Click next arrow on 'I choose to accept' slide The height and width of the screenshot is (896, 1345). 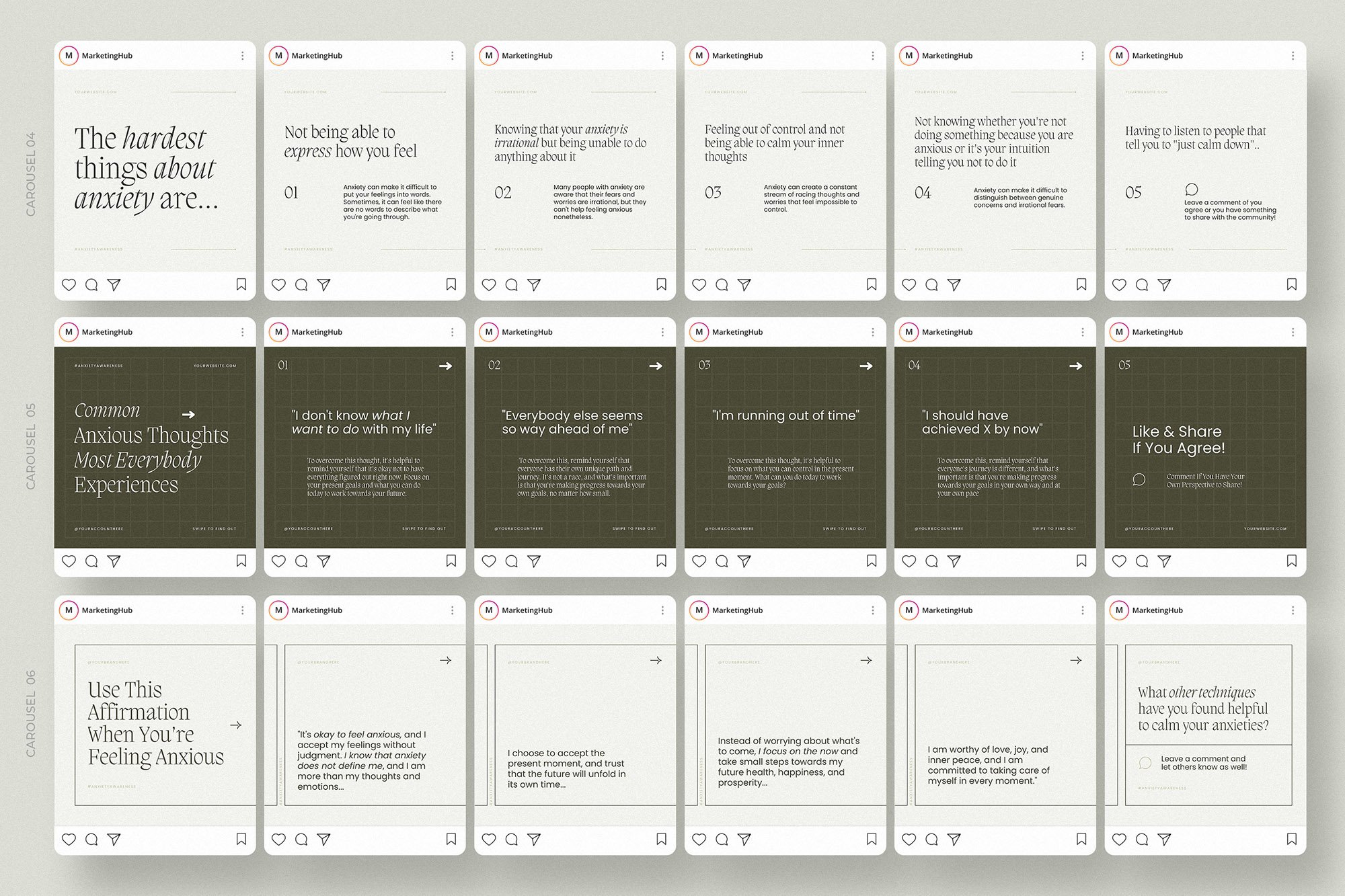pos(656,661)
